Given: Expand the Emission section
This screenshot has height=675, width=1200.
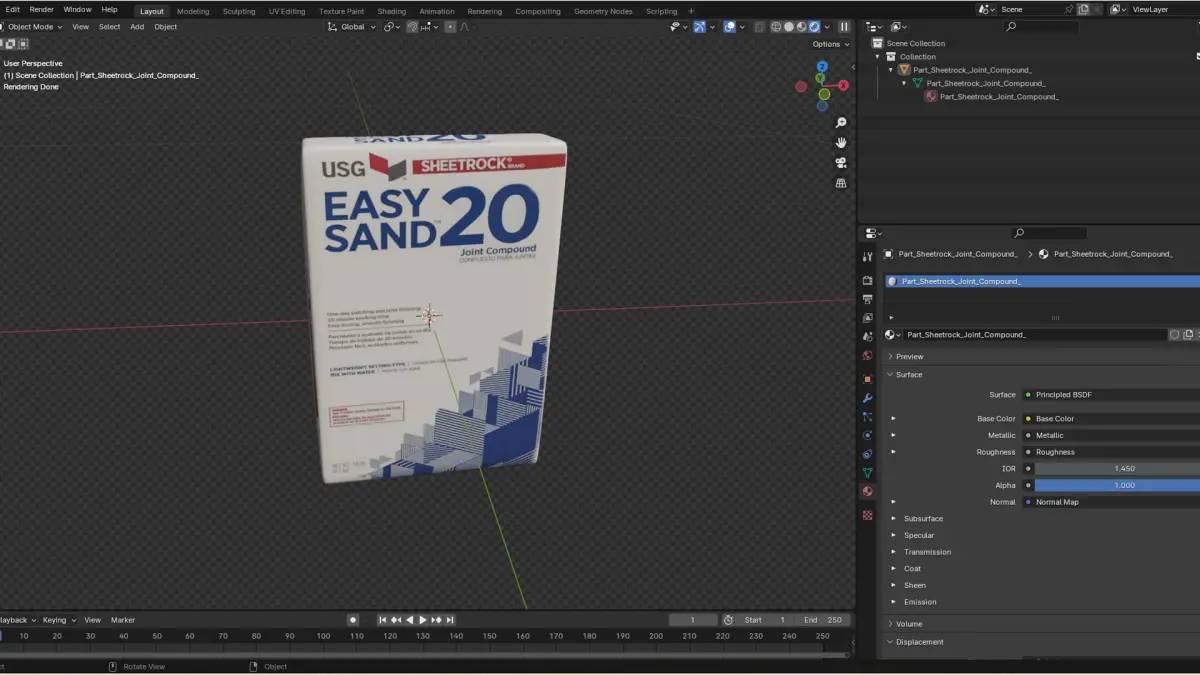Looking at the screenshot, I should pos(894,602).
